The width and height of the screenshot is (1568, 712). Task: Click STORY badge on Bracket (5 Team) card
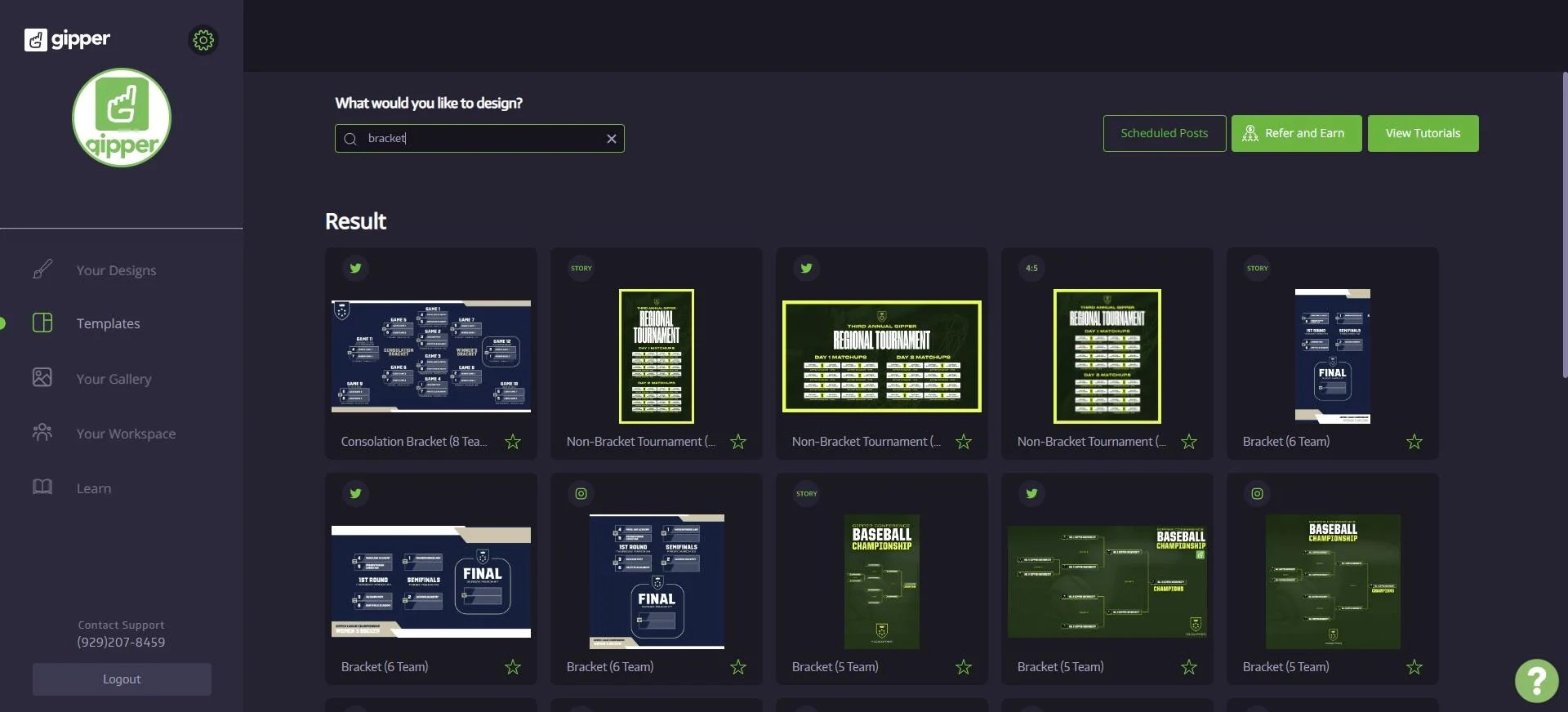(x=806, y=493)
